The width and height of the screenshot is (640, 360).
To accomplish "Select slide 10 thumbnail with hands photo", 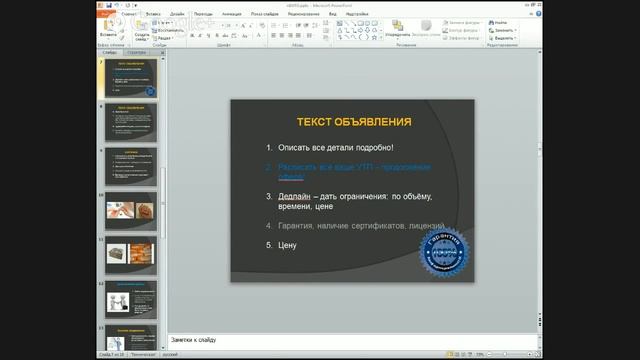I will (131, 211).
